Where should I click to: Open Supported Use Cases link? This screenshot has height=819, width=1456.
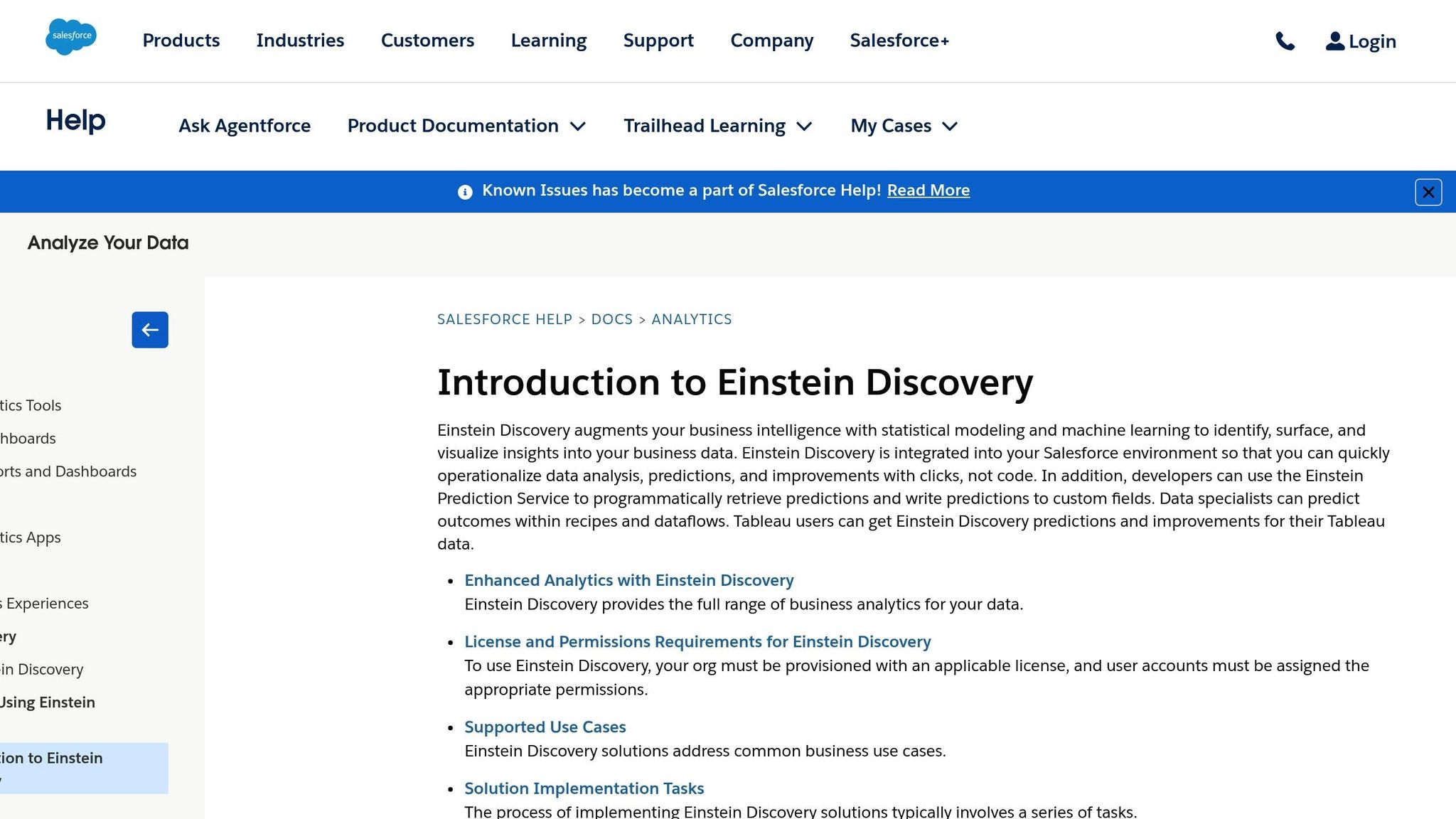click(545, 727)
